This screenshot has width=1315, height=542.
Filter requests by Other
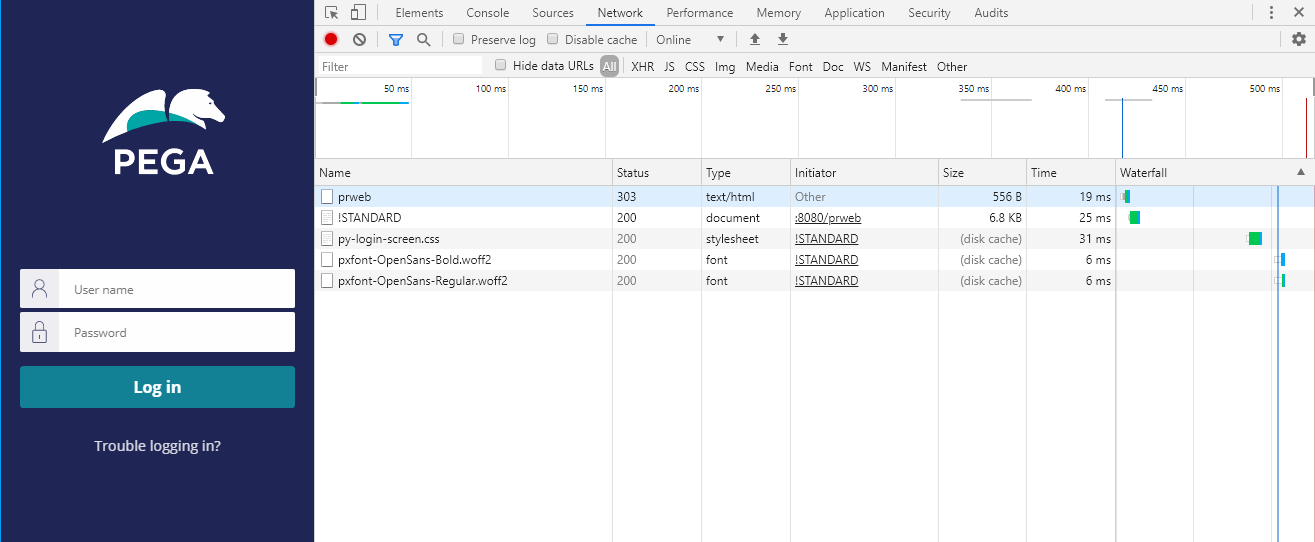[x=952, y=67]
